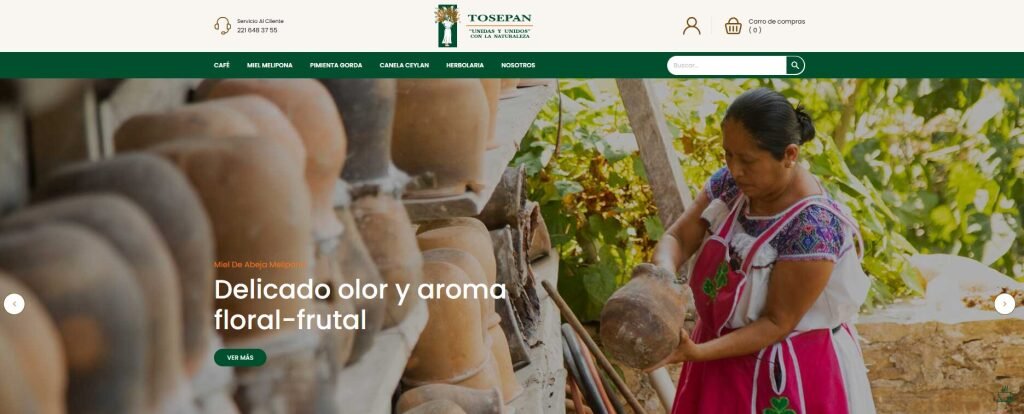Advance to the next slide arrow
Screen dimensions: 1024x414
(1004, 304)
